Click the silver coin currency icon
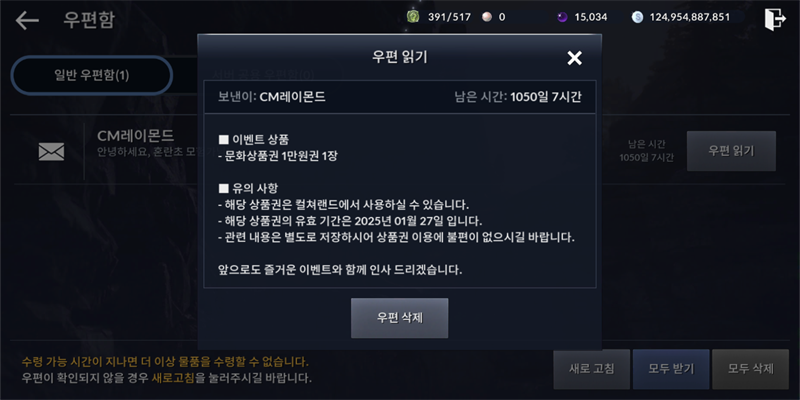This screenshot has height=400, width=800. (x=637, y=17)
